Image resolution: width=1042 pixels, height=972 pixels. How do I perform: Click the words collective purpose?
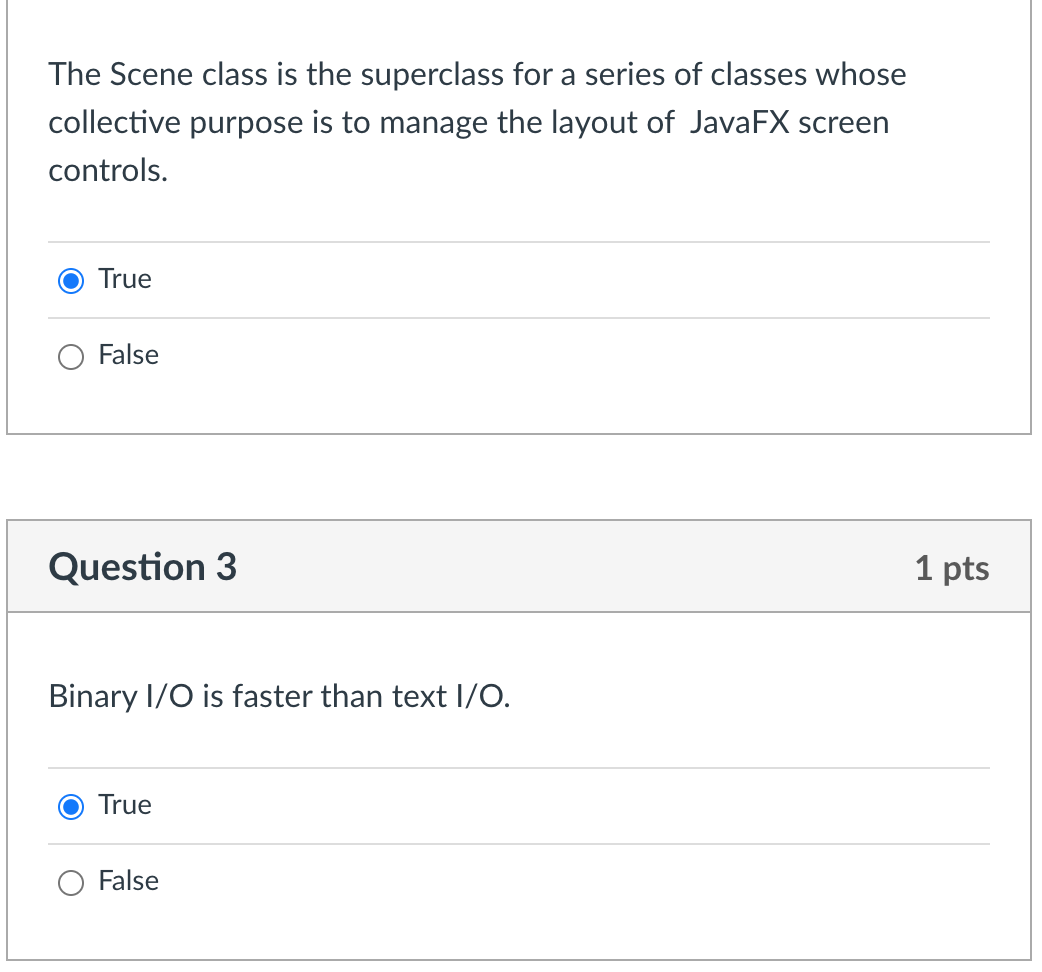point(176,123)
